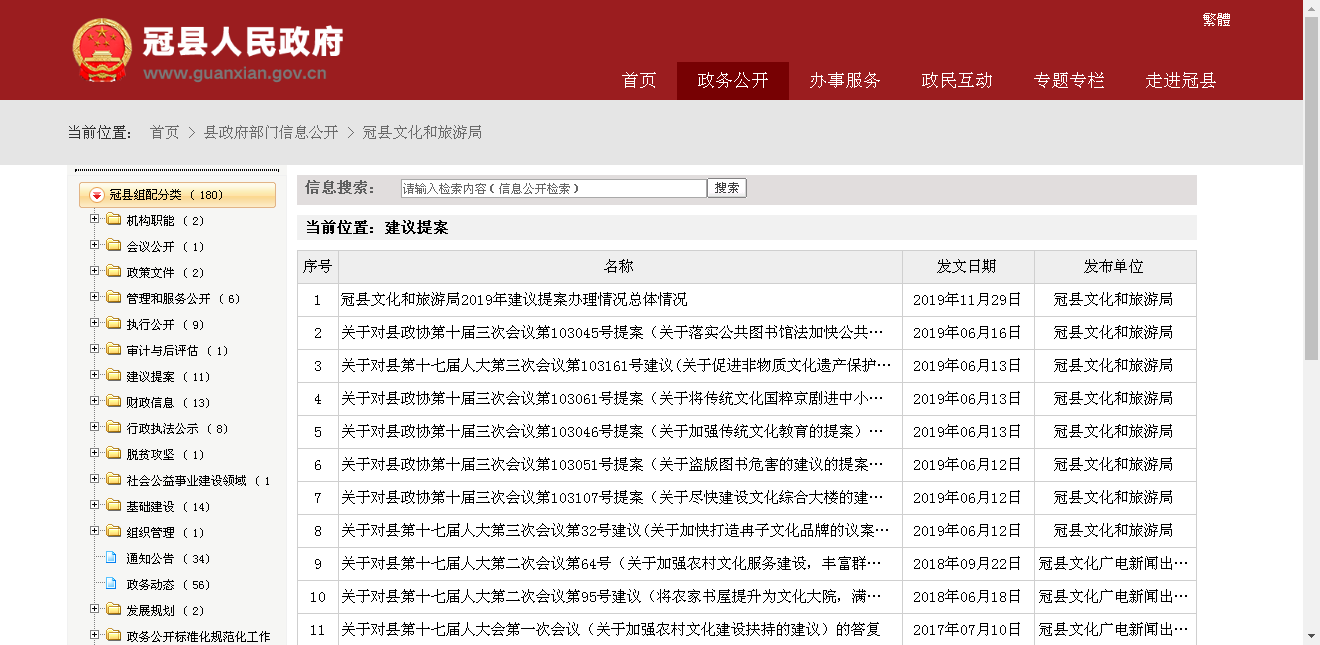
Task: Click the folder icon next to 管理和服务公开
Action: point(113,298)
